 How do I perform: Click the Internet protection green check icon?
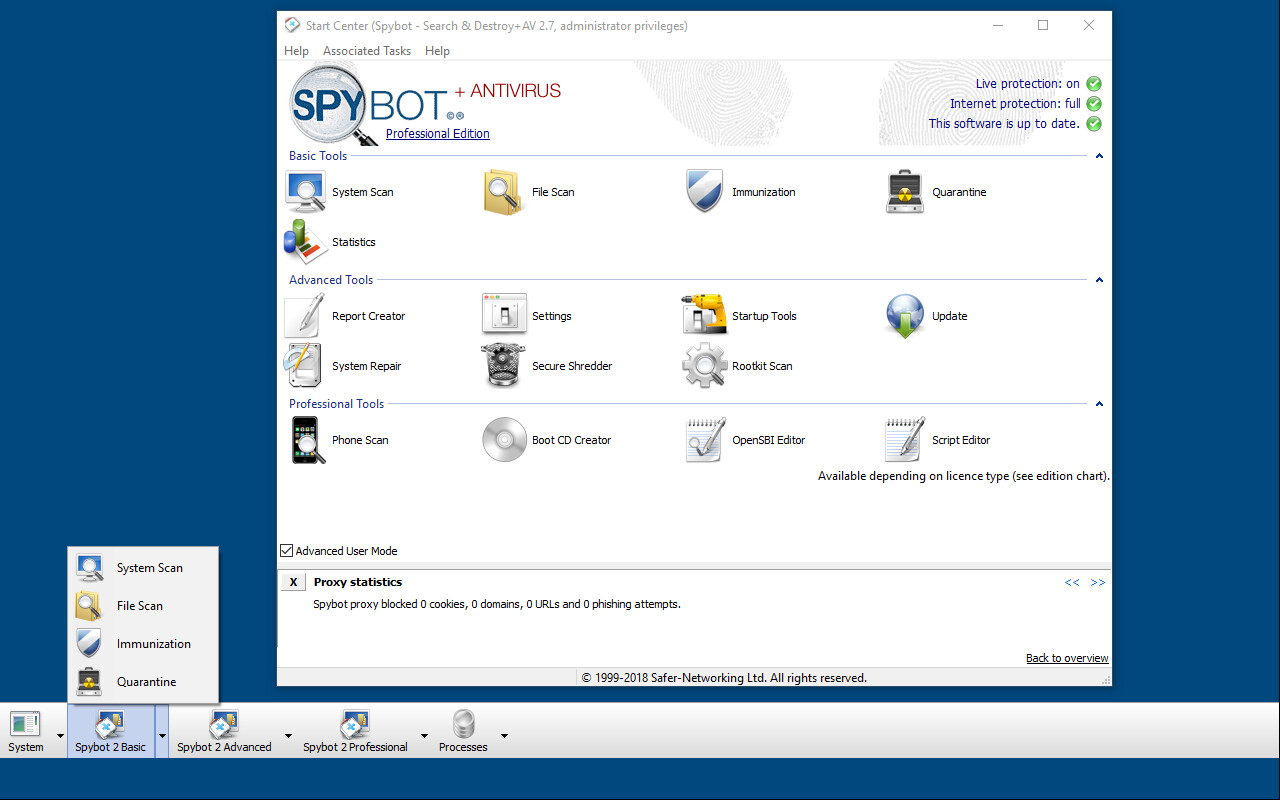(x=1094, y=104)
